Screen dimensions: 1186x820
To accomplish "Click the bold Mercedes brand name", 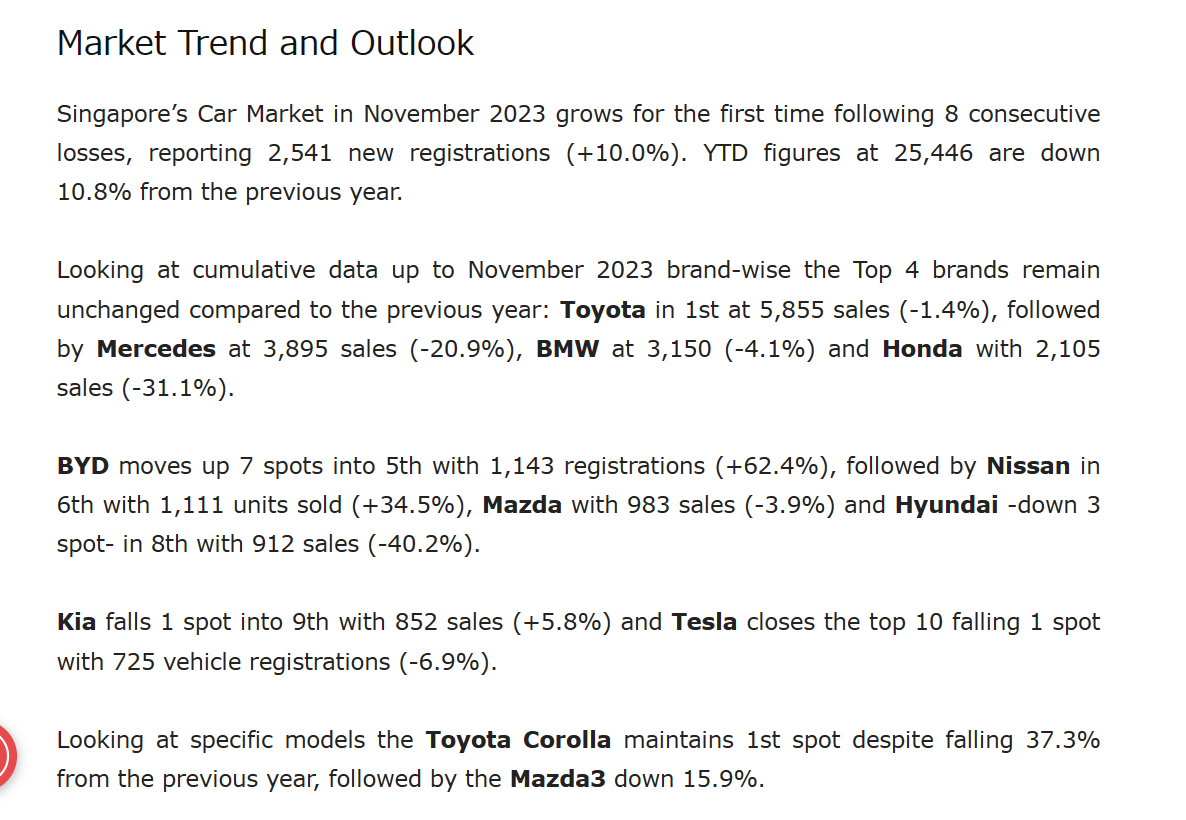I will pyautogui.click(x=157, y=349).
